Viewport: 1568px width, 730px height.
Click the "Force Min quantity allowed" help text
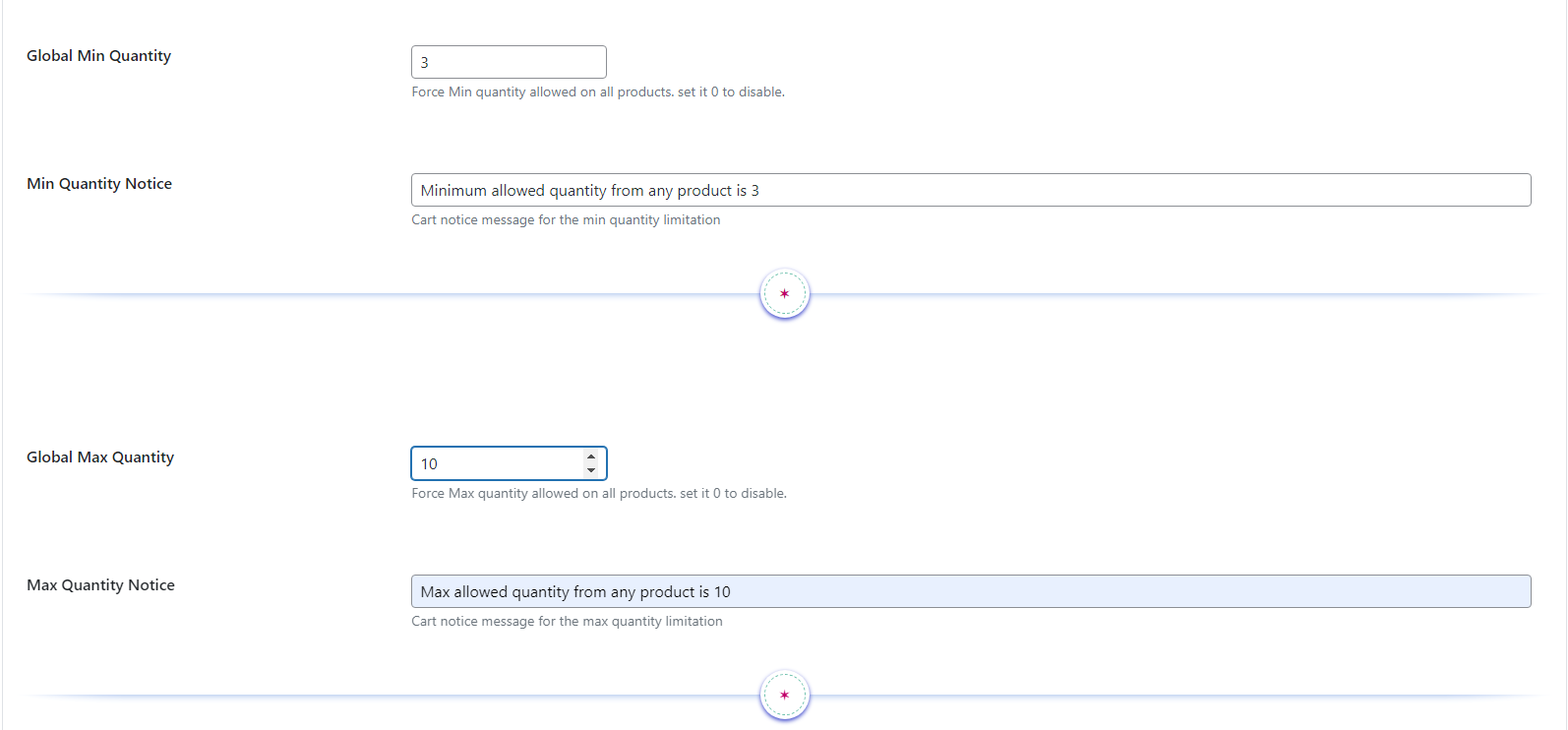[597, 92]
